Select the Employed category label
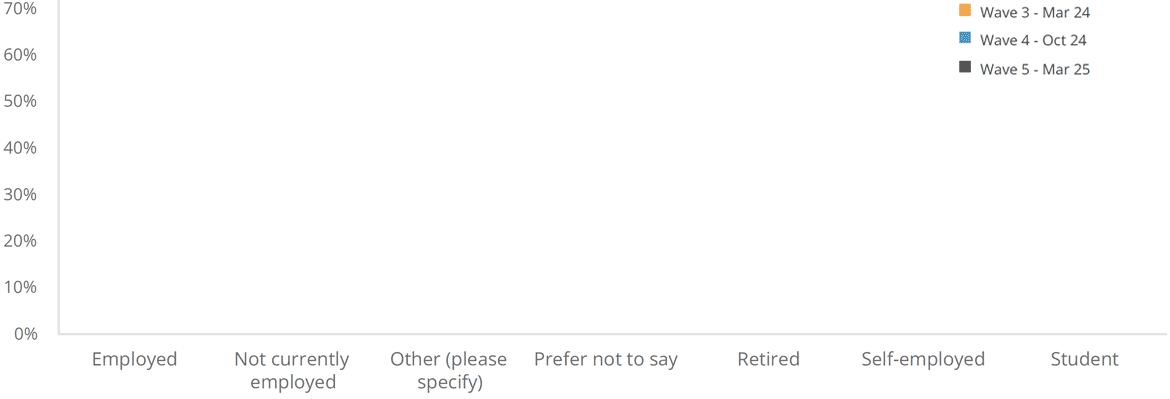The height and width of the screenshot is (399, 1170). coord(134,360)
